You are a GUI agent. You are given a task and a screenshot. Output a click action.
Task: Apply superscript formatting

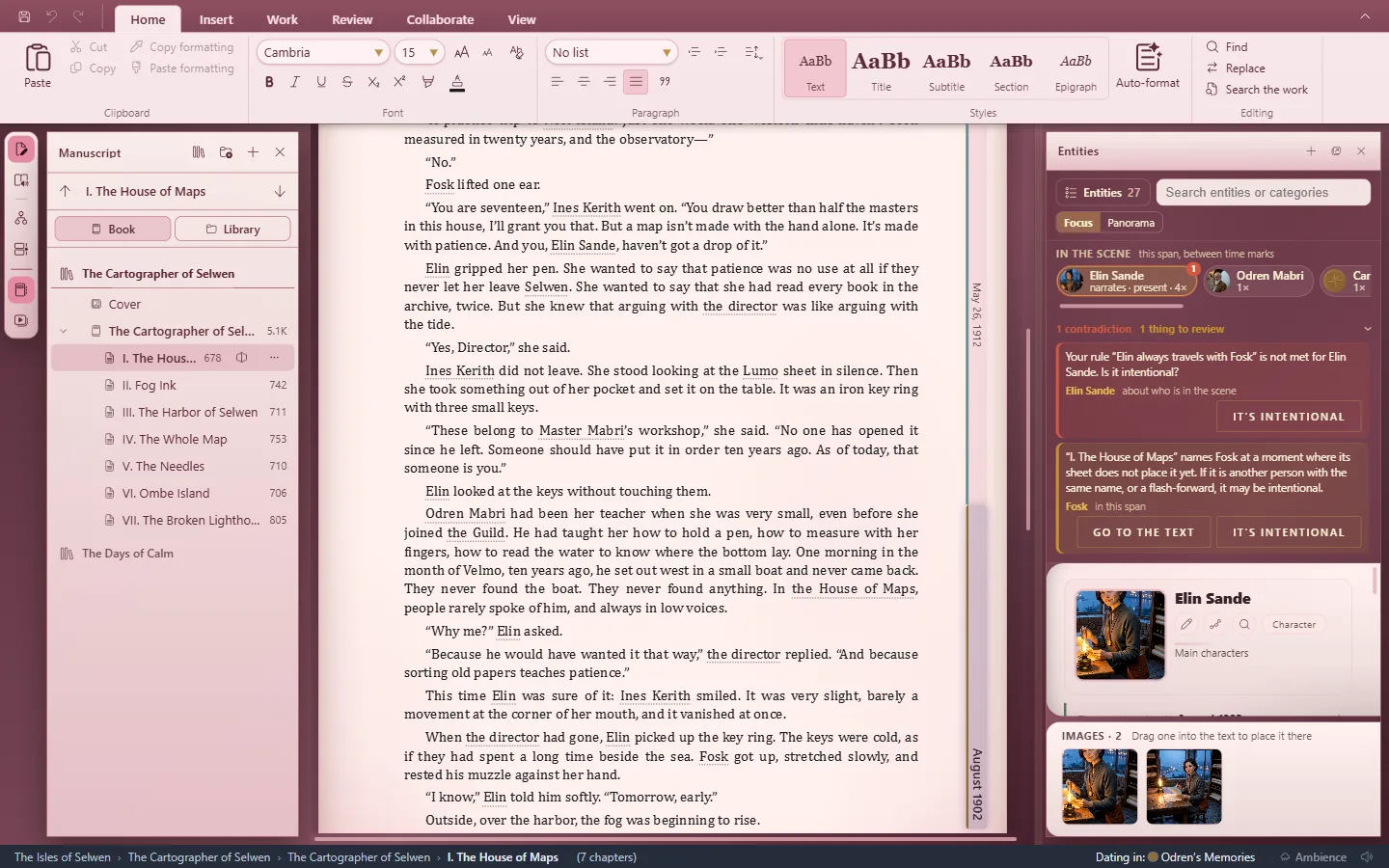tap(399, 82)
